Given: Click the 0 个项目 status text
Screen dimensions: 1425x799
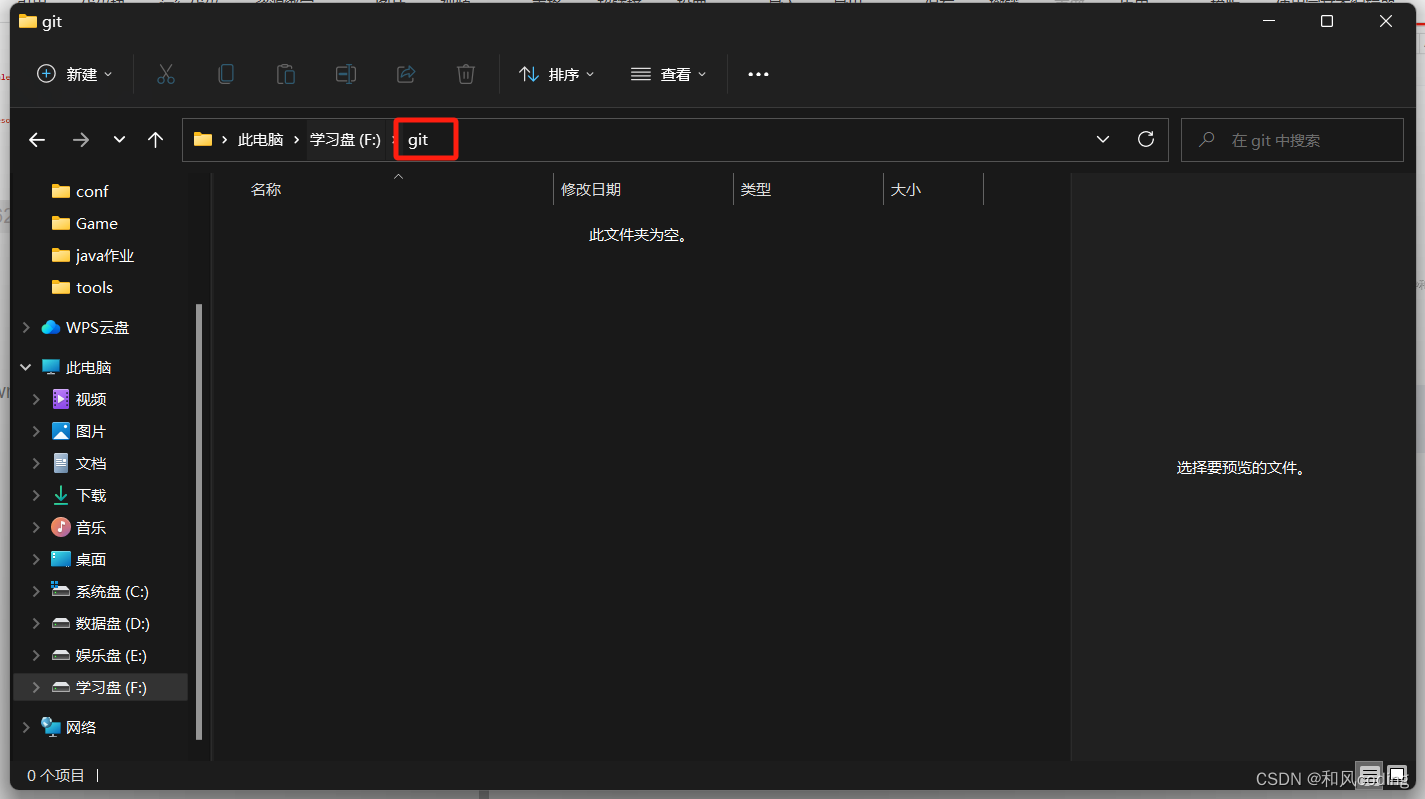Looking at the screenshot, I should (x=56, y=775).
